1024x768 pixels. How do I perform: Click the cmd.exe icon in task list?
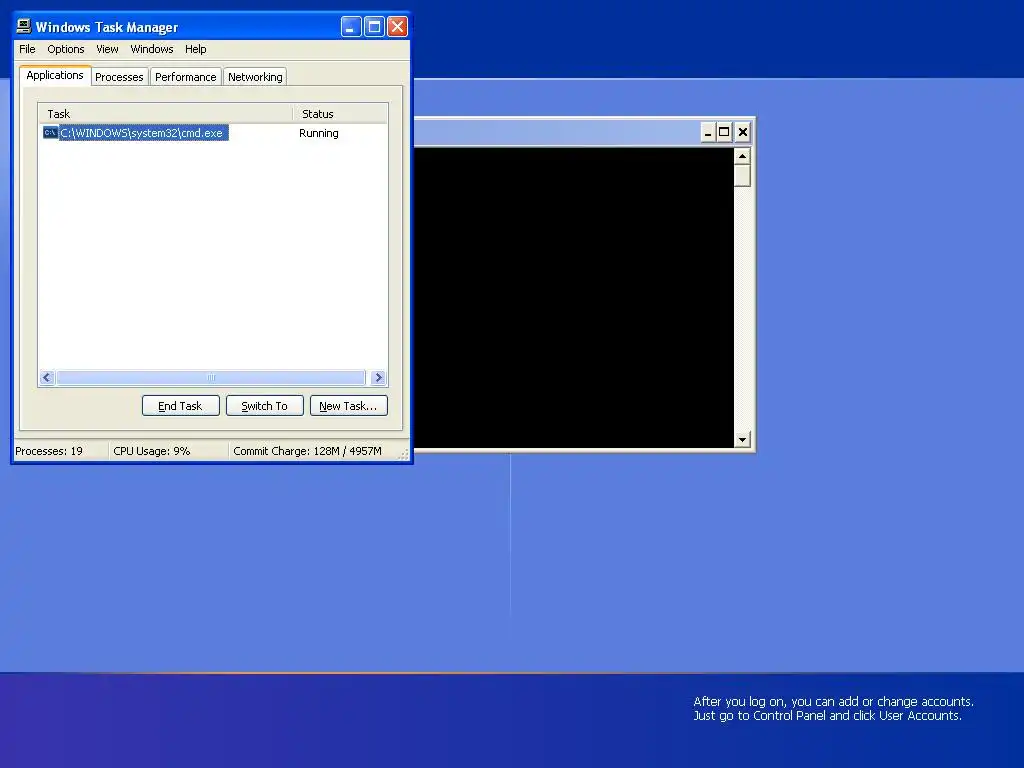tap(50, 133)
